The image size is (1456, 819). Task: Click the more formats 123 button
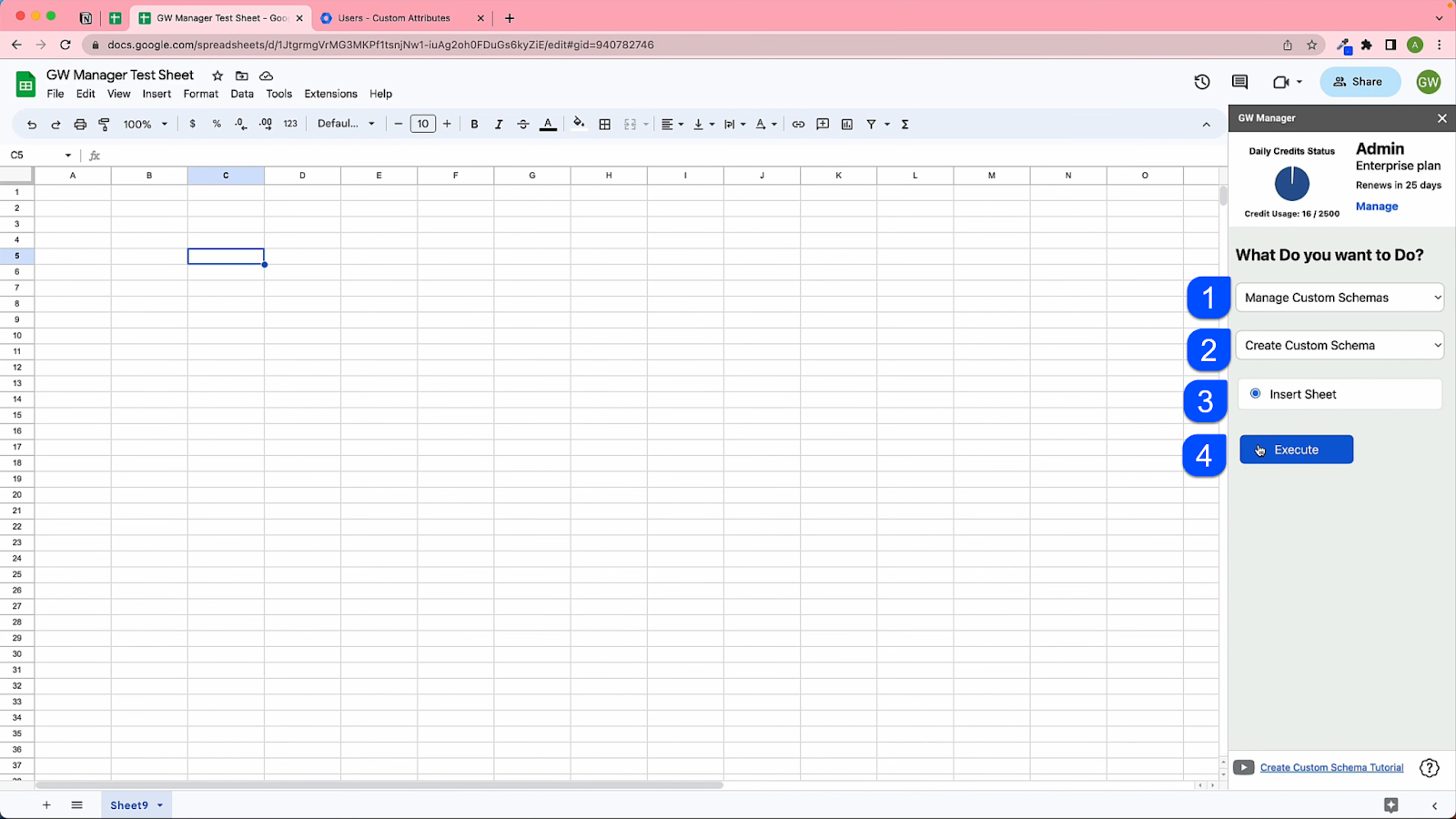[x=290, y=124]
